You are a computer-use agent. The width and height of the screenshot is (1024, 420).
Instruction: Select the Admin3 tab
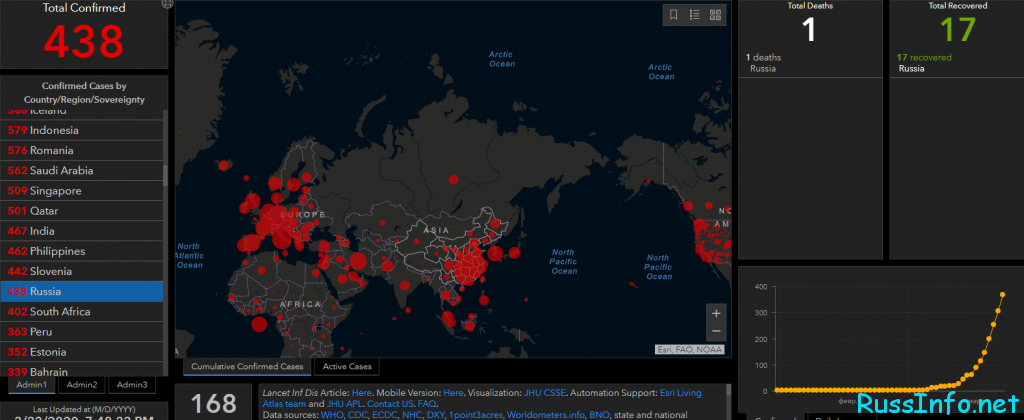[x=132, y=385]
